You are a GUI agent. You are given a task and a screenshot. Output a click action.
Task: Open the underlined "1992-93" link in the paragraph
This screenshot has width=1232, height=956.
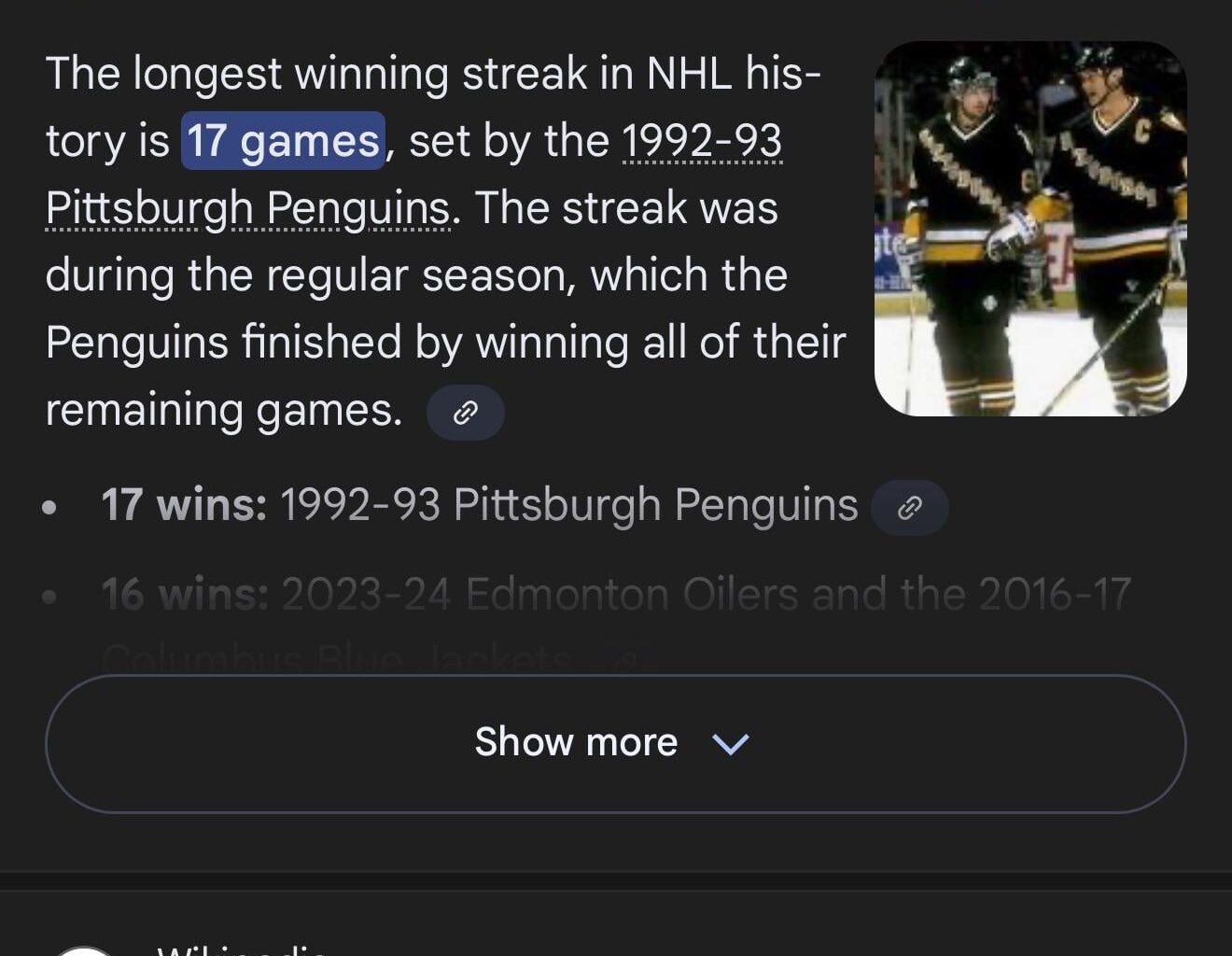click(701, 142)
